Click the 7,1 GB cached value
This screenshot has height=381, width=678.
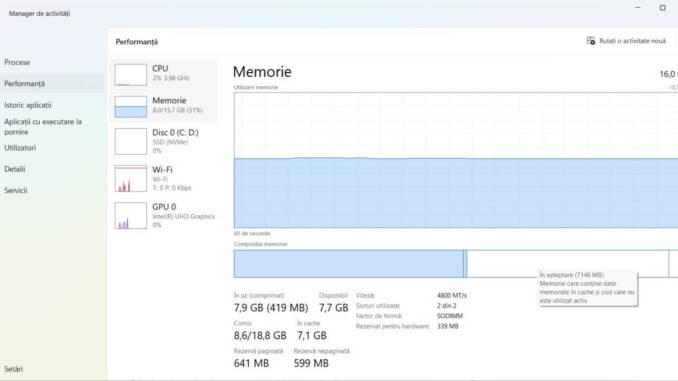(312, 335)
